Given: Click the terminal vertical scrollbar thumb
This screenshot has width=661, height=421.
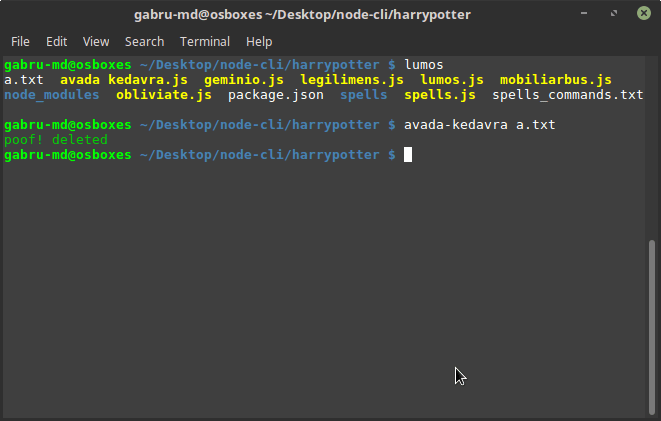Looking at the screenshot, I should (652, 327).
